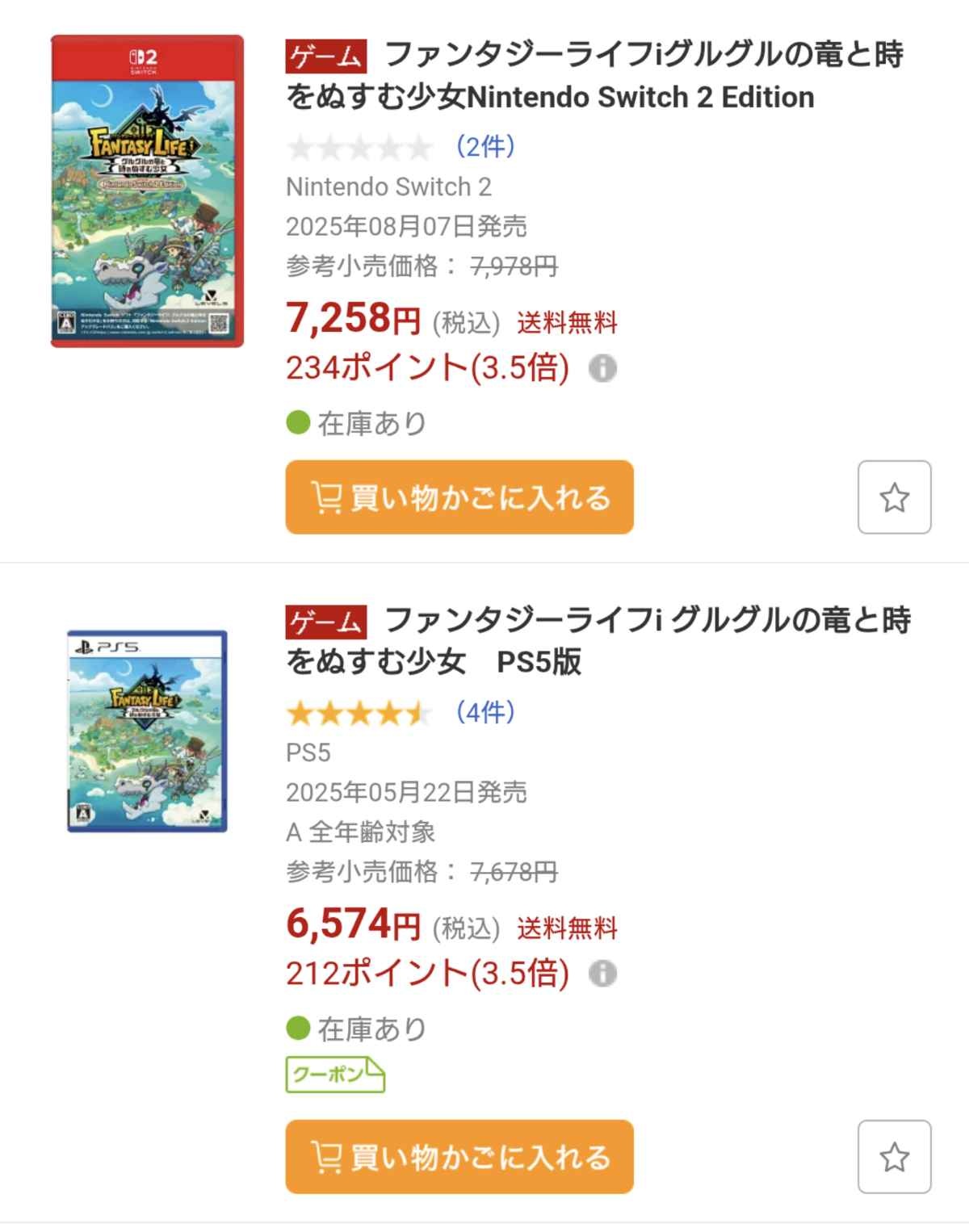Click the grey rating stars for Switch 2 Edition
The image size is (969, 1232).
[x=359, y=147]
